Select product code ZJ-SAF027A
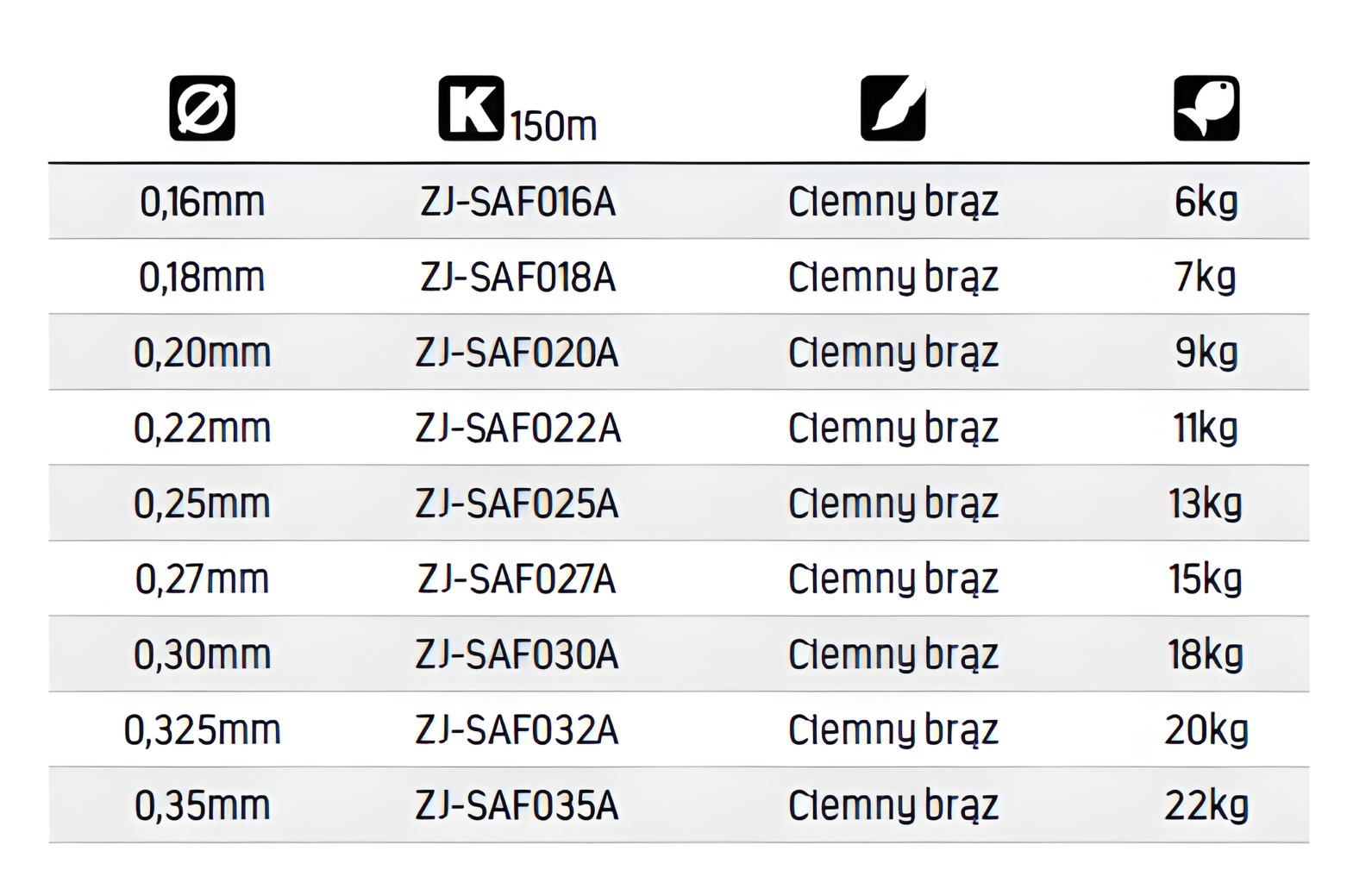1372x895 pixels. 517,579
